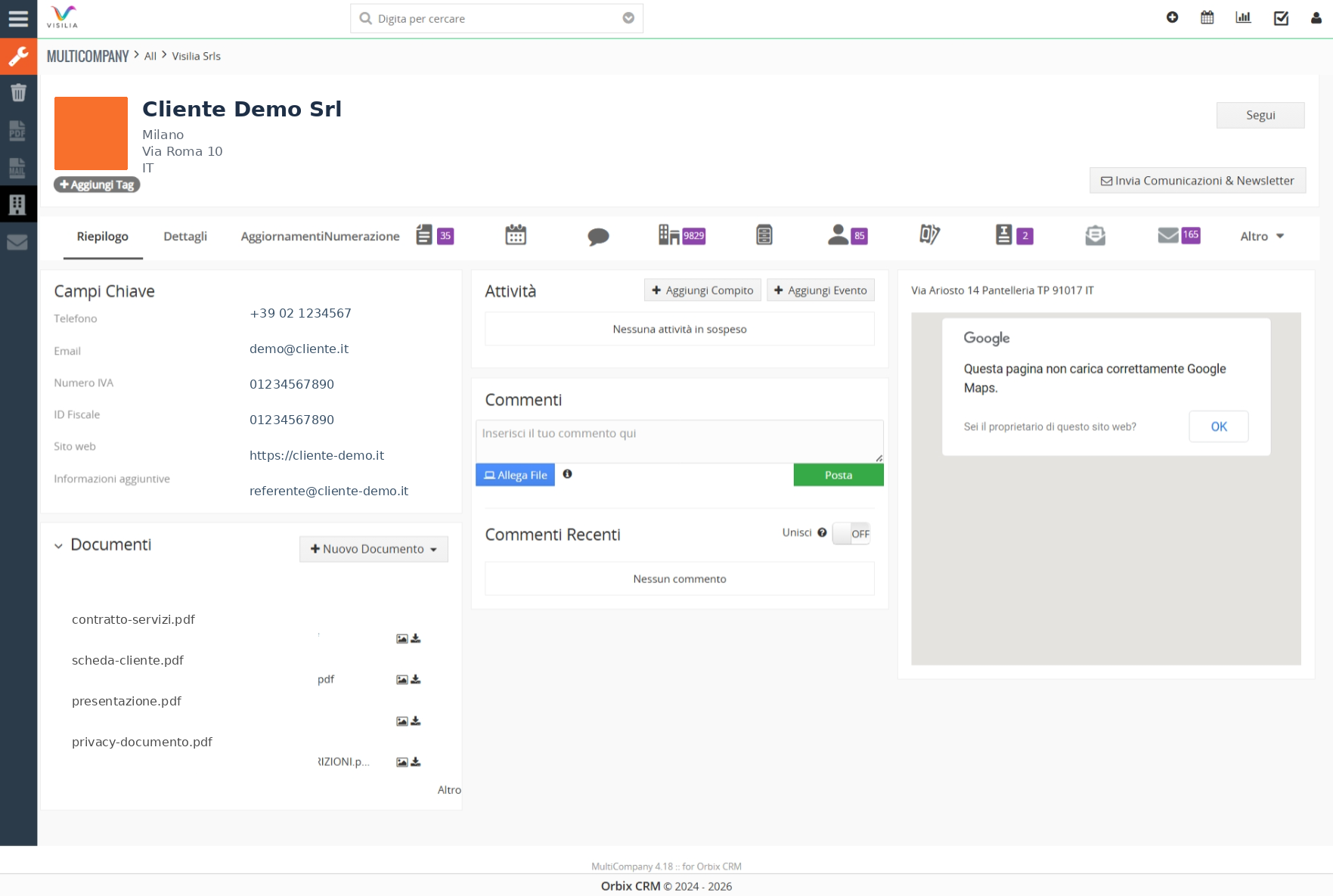Open buildings tab with badge 9829
Screen dimensions: 1333x896
tap(681, 235)
